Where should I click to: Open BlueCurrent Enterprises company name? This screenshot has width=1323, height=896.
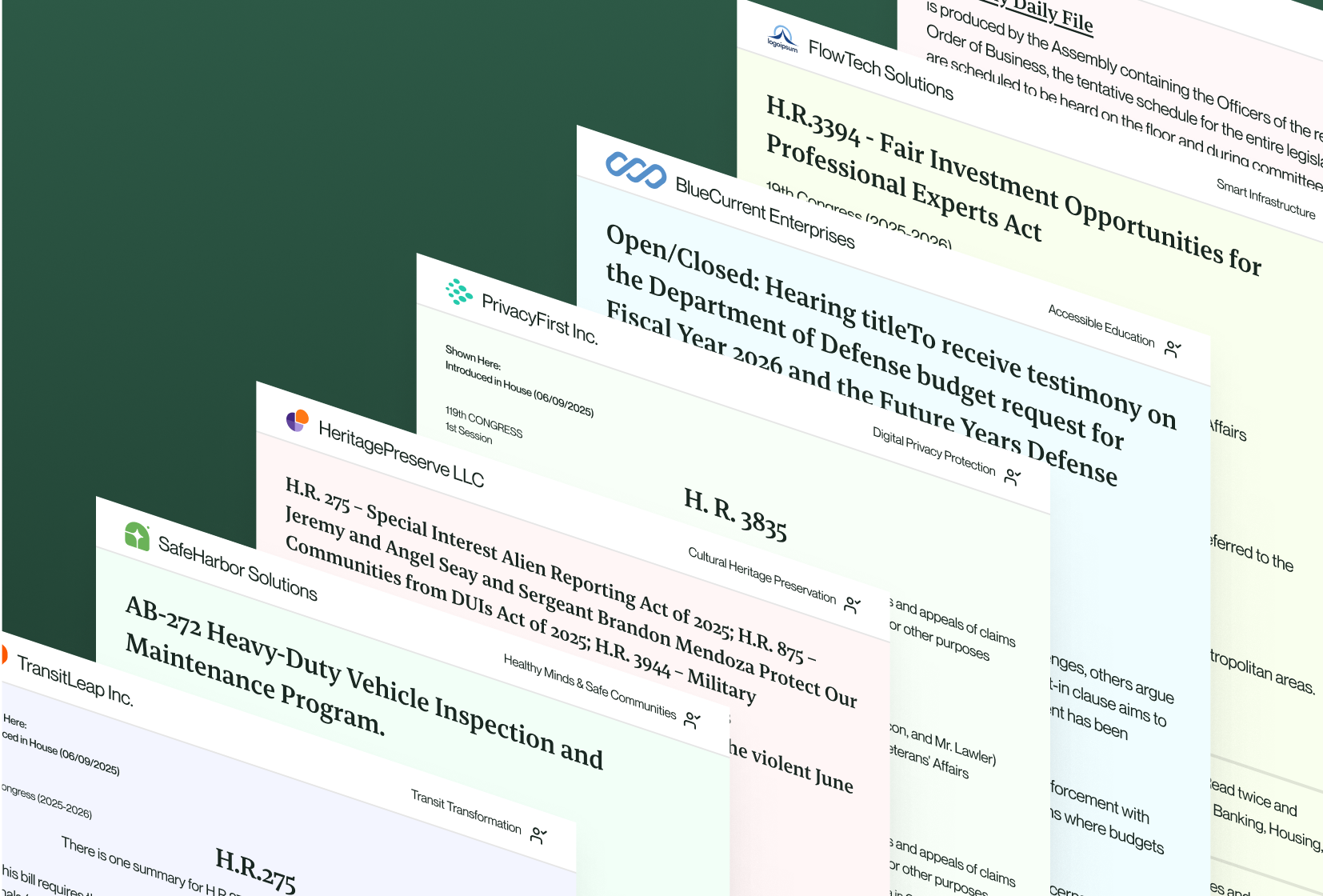click(765, 212)
